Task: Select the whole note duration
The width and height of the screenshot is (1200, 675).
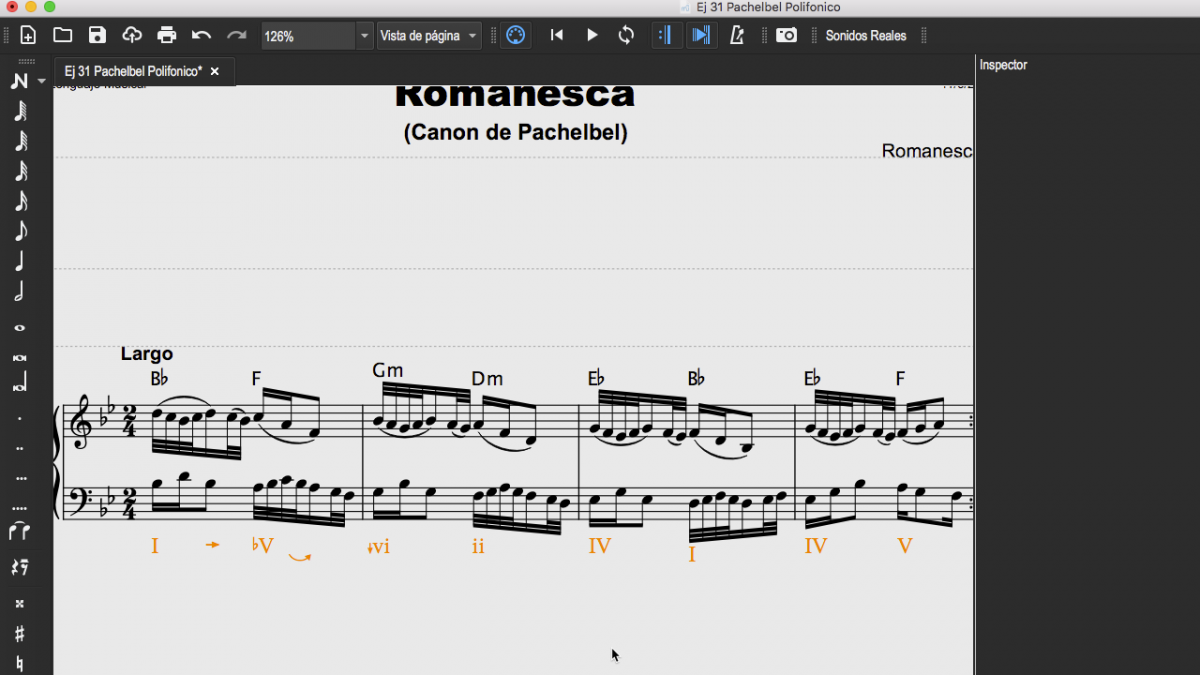Action: click(x=19, y=328)
